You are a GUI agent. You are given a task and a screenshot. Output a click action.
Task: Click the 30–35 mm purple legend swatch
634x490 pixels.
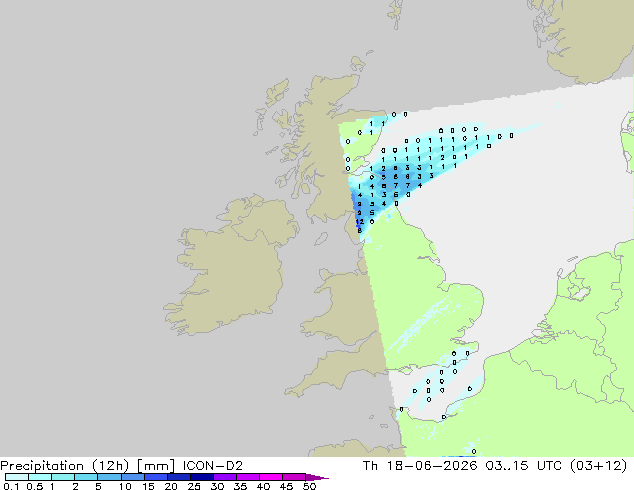pos(224,477)
